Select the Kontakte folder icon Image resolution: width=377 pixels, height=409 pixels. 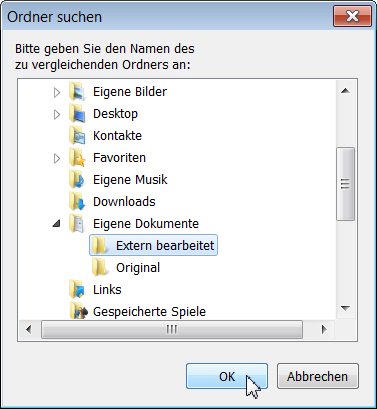click(77, 136)
